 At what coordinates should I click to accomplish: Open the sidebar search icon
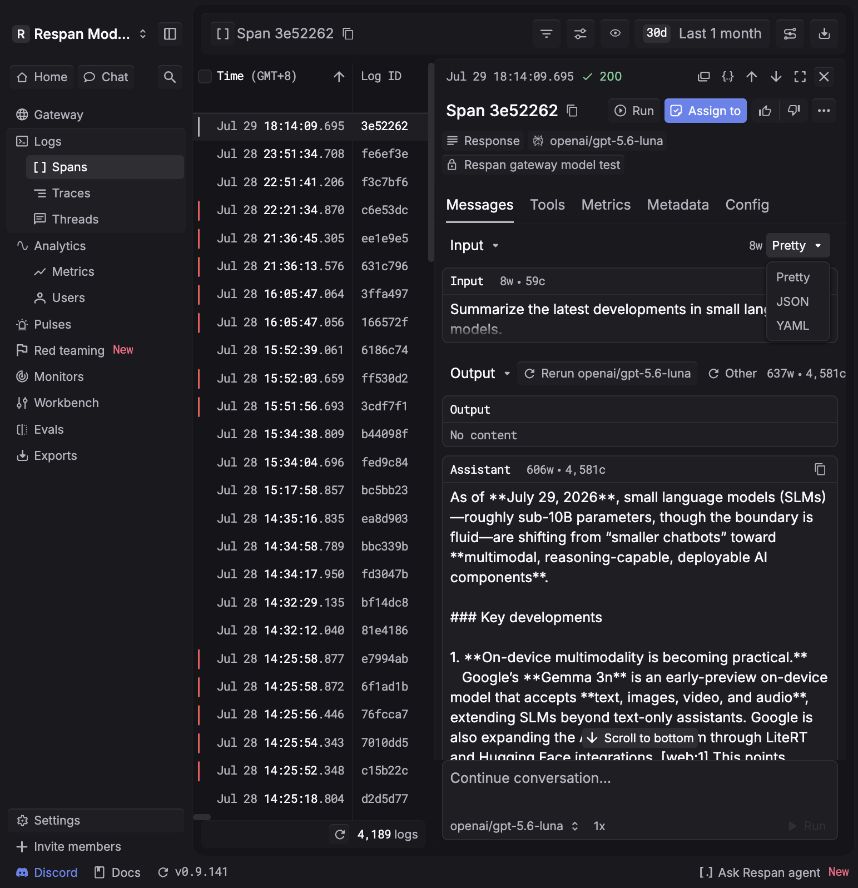pyautogui.click(x=169, y=77)
